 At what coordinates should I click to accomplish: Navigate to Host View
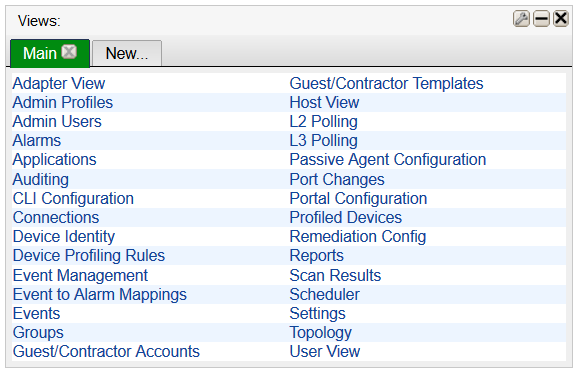click(324, 102)
